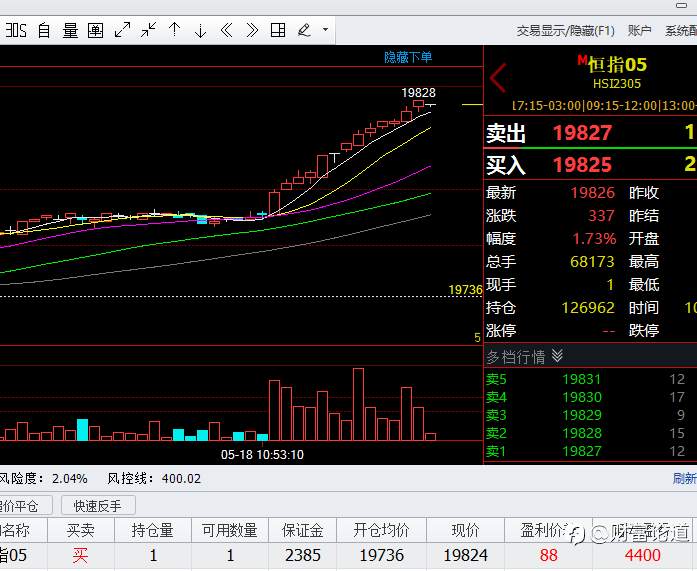Click the 涨跌 value 337
Viewport: 697px width, 571px height.
click(601, 216)
